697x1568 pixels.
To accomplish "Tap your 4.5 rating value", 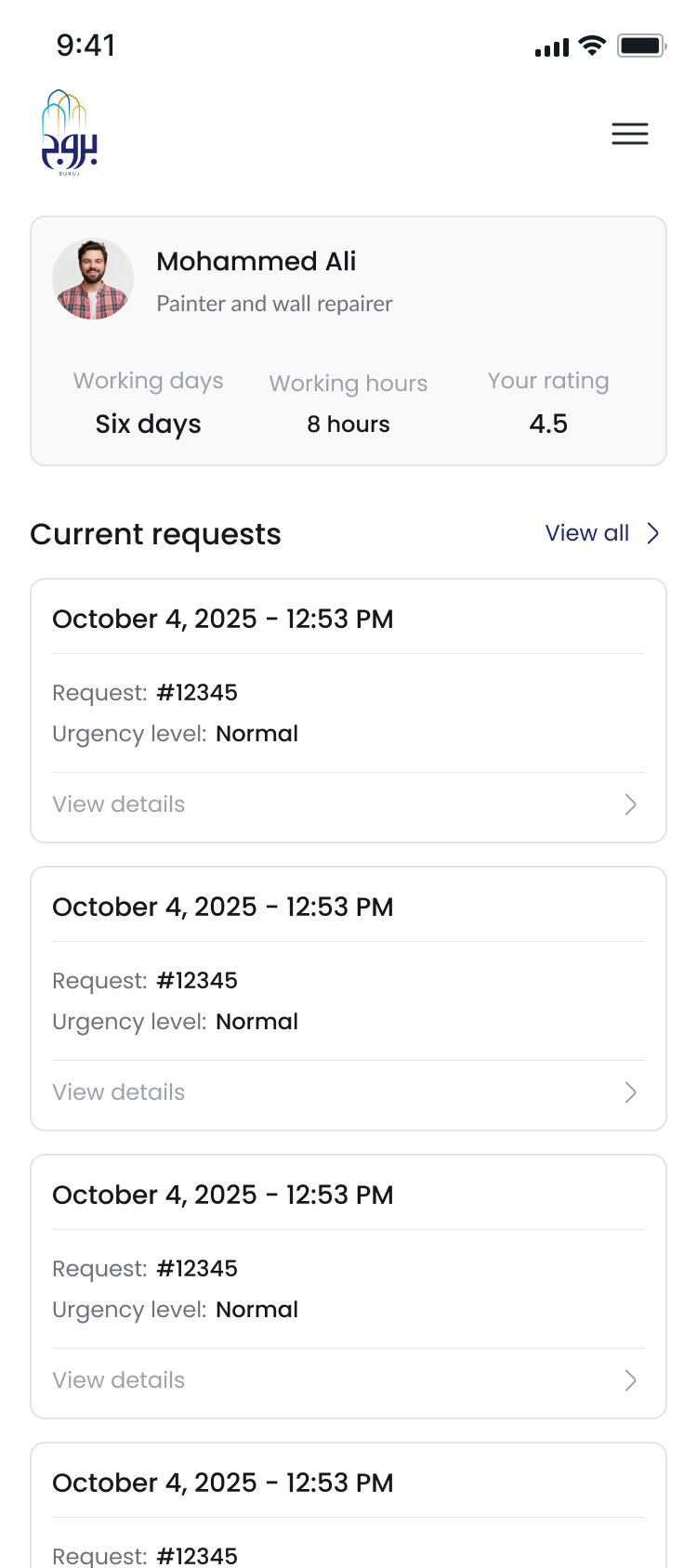I will pos(548,424).
